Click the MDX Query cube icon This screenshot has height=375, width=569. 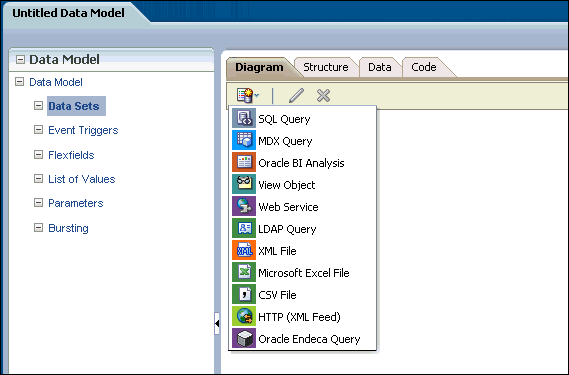click(x=244, y=140)
